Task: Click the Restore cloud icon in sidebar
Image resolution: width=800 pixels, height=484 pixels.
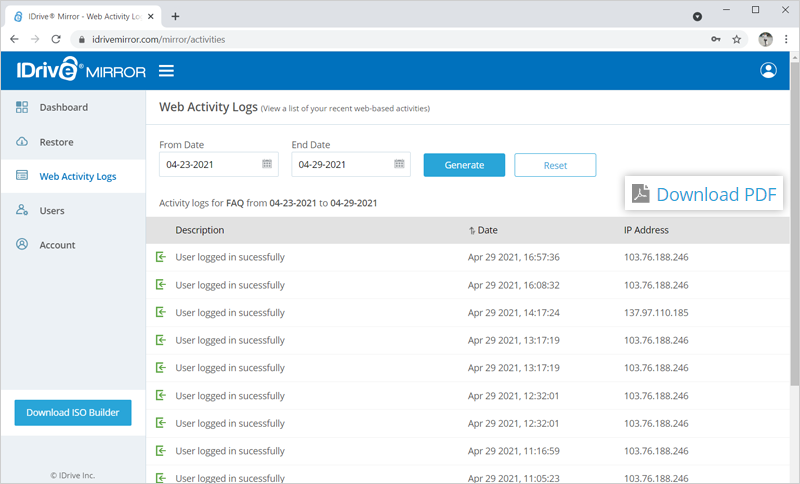Action: pyautogui.click(x=22, y=142)
